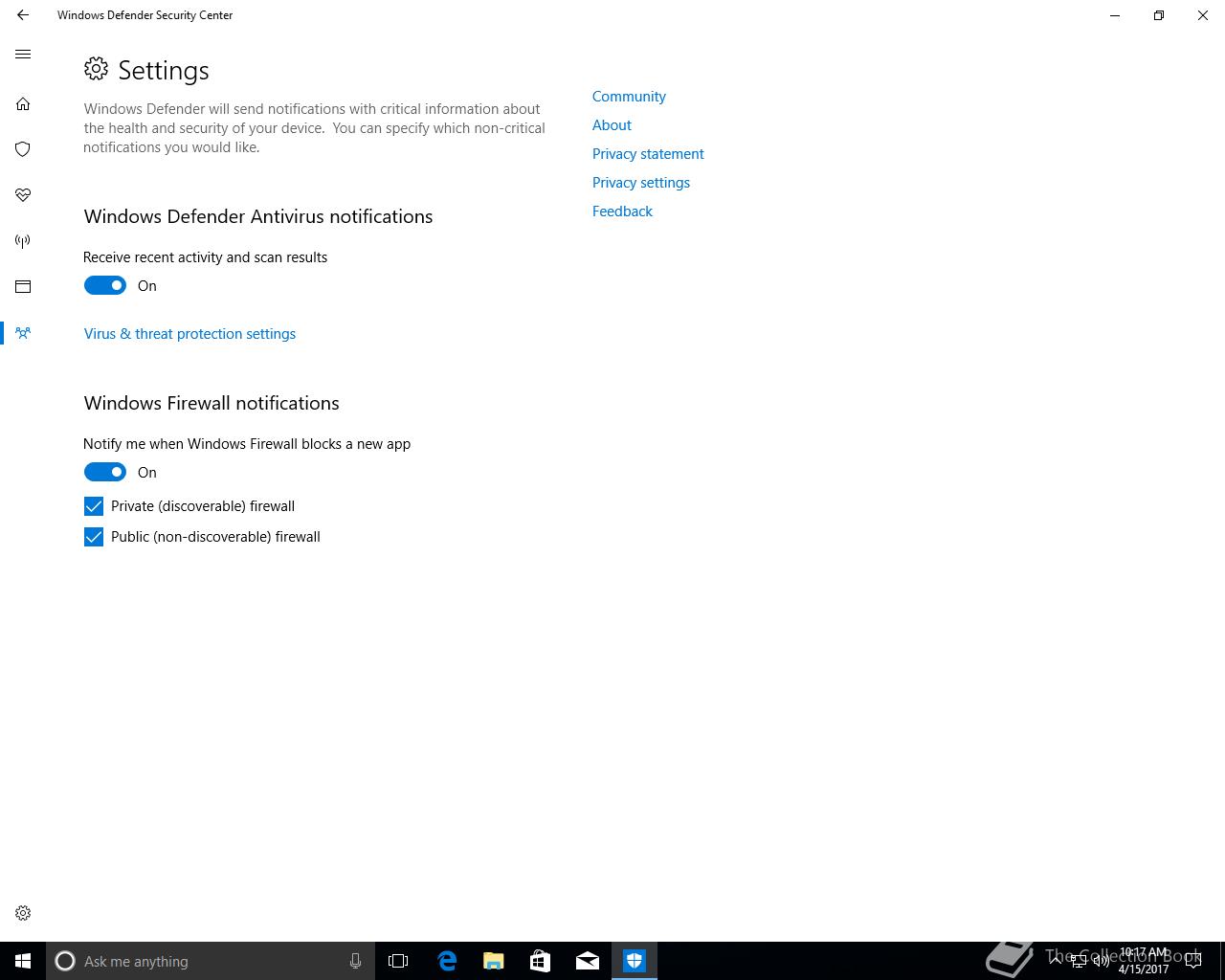Turn off Windows Firewall blocks notification toggle

(x=105, y=472)
